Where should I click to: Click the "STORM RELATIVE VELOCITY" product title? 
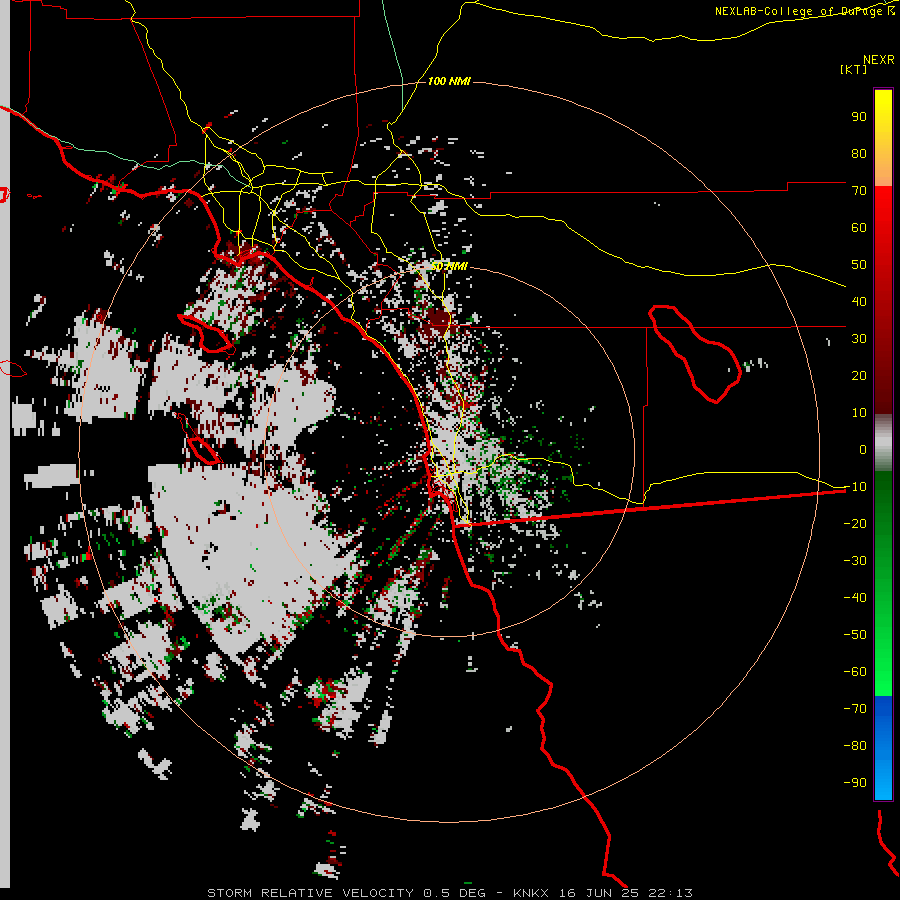point(310,893)
